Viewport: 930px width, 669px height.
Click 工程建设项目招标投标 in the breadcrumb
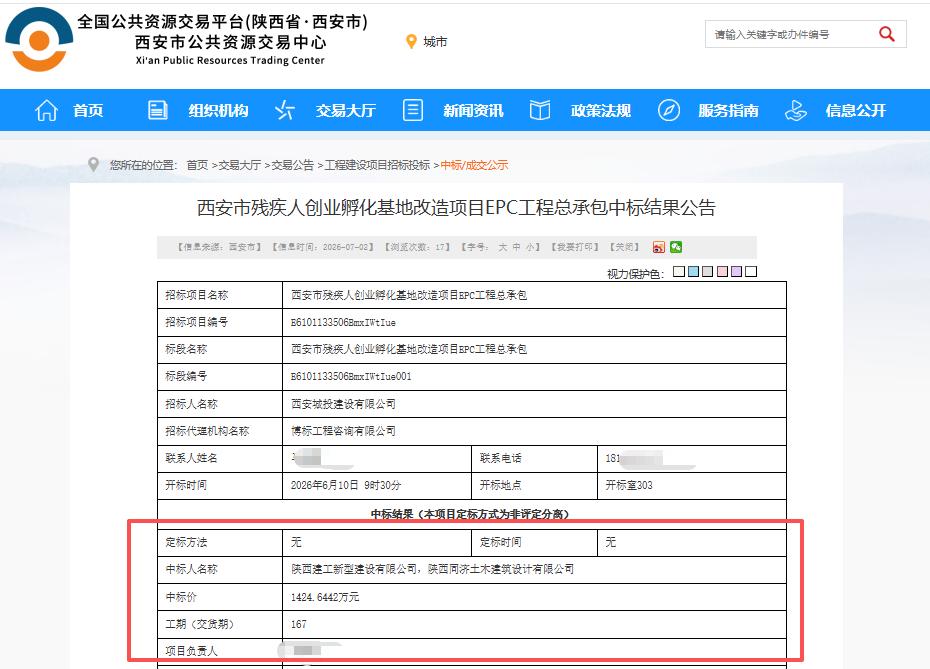[x=377, y=165]
